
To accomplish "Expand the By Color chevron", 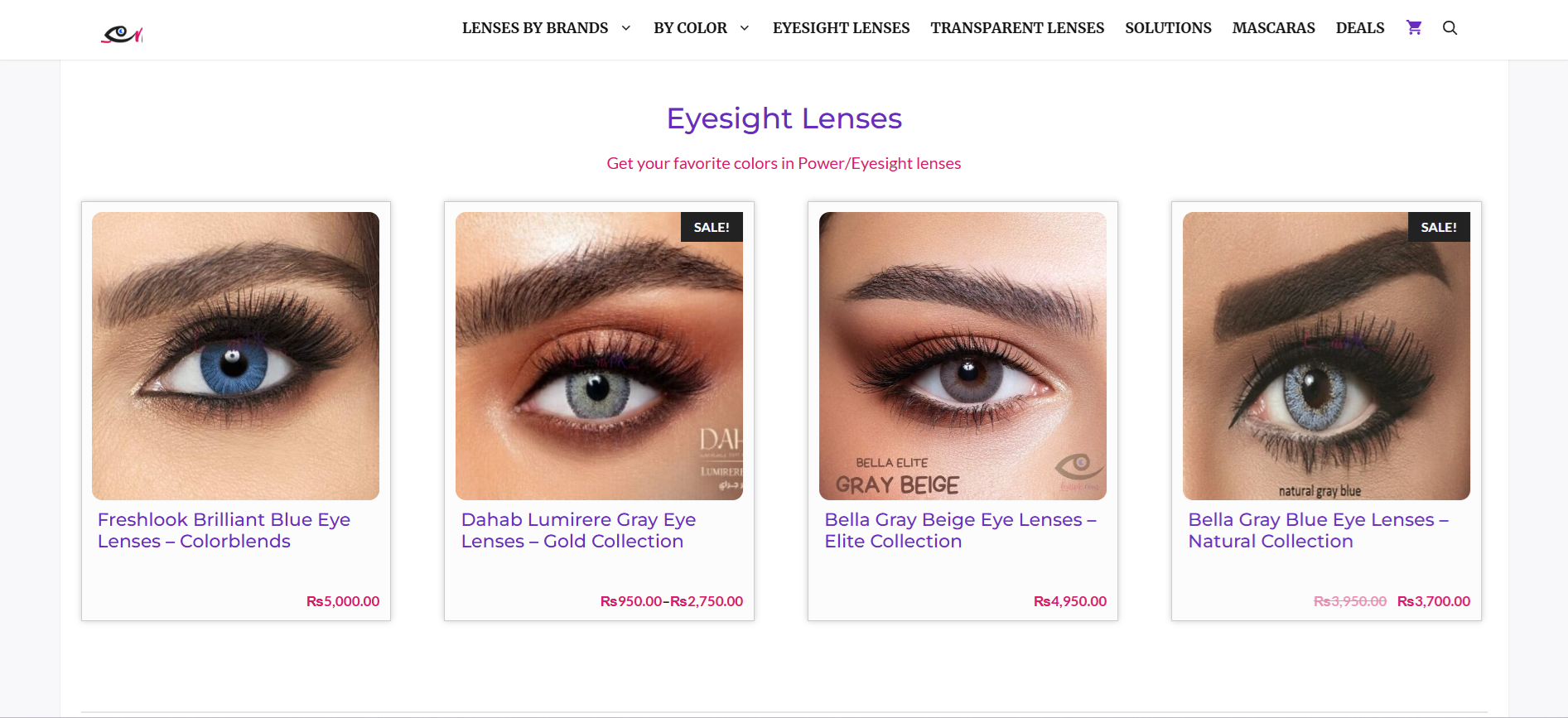I will 745,28.
